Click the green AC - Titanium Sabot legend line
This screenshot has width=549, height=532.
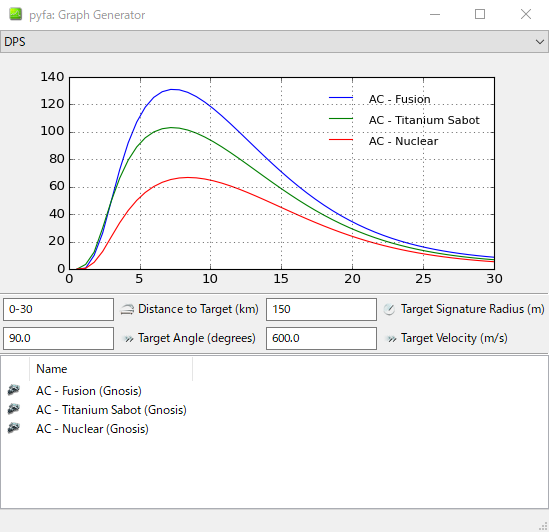tap(341, 119)
